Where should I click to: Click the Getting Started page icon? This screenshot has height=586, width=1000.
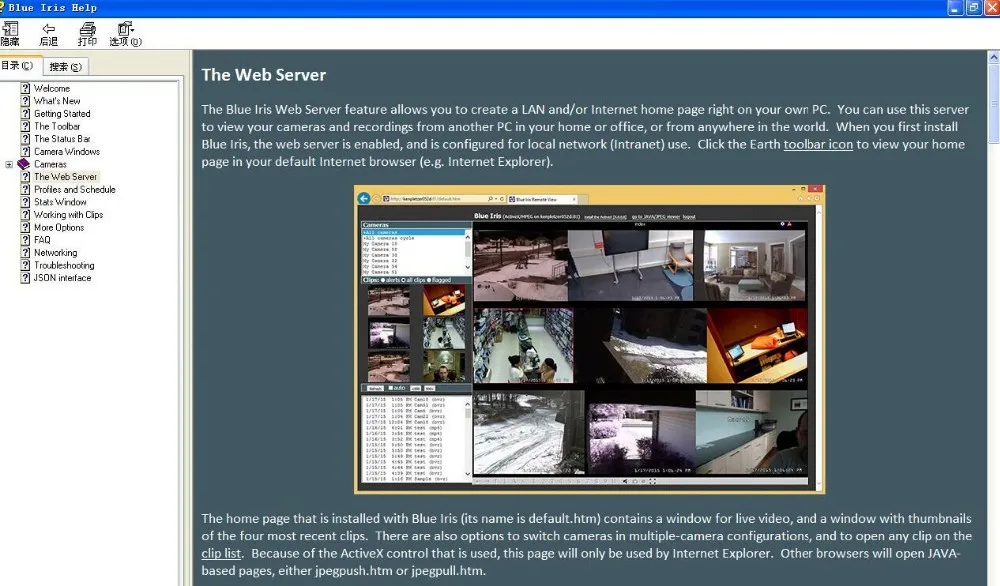pyautogui.click(x=26, y=114)
